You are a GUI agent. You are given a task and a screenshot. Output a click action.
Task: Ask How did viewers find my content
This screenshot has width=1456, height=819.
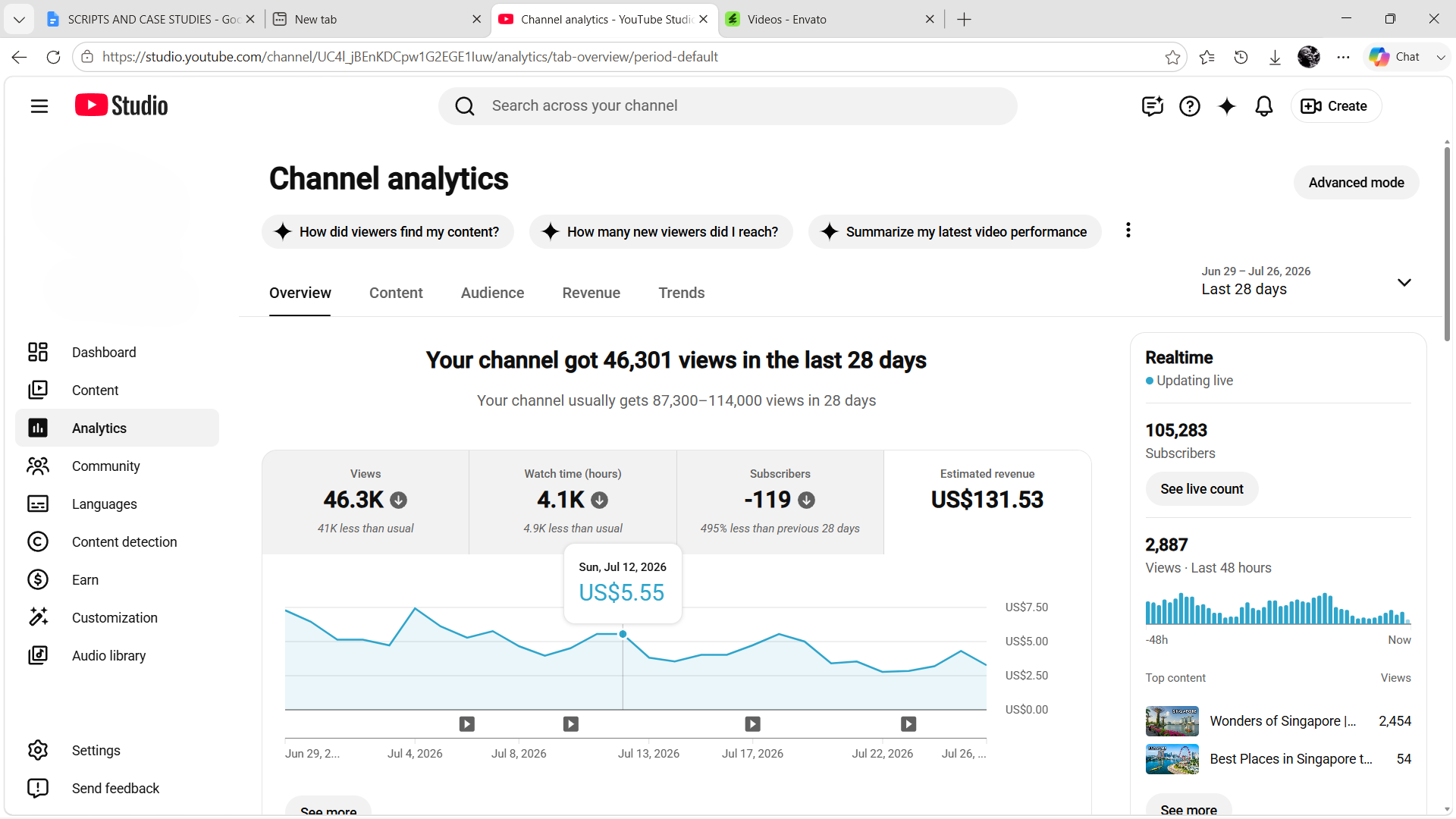(x=388, y=232)
